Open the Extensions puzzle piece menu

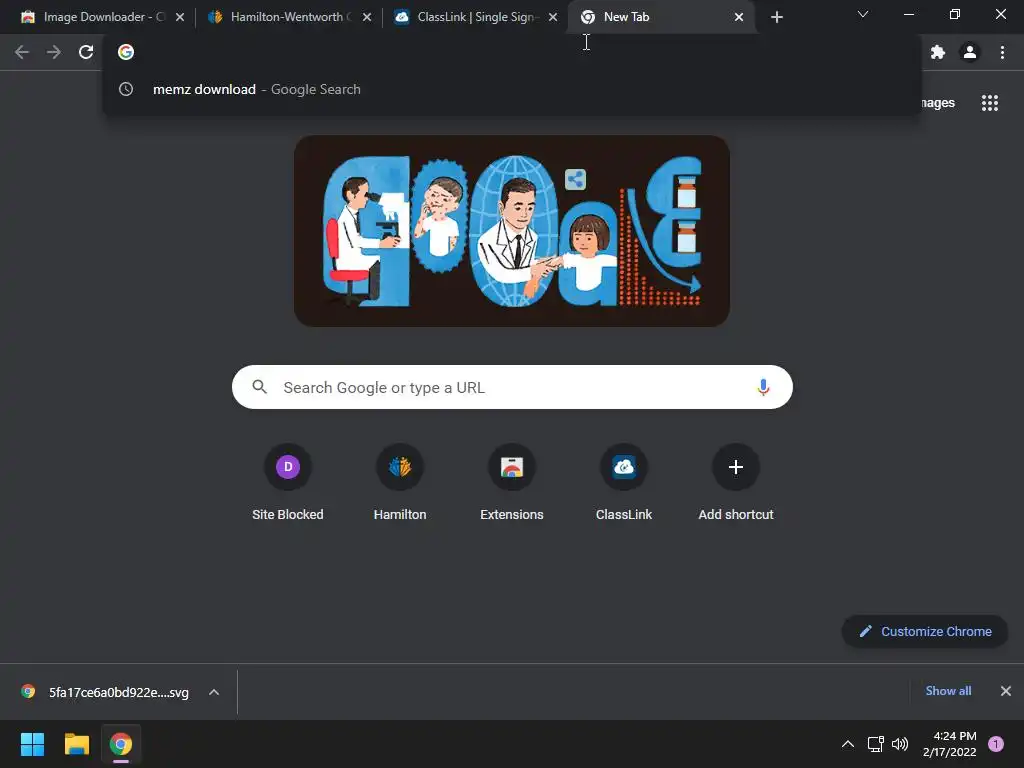tap(938, 52)
